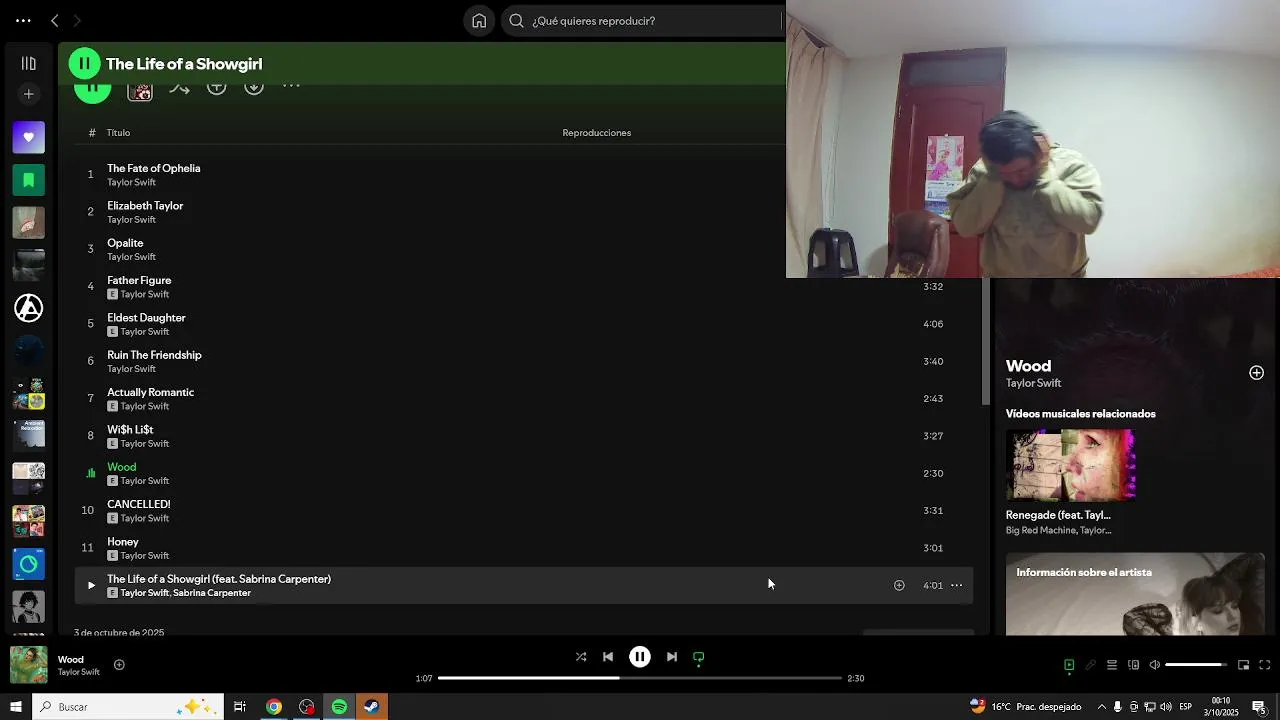Toggle shuffle in player controls

(x=581, y=657)
